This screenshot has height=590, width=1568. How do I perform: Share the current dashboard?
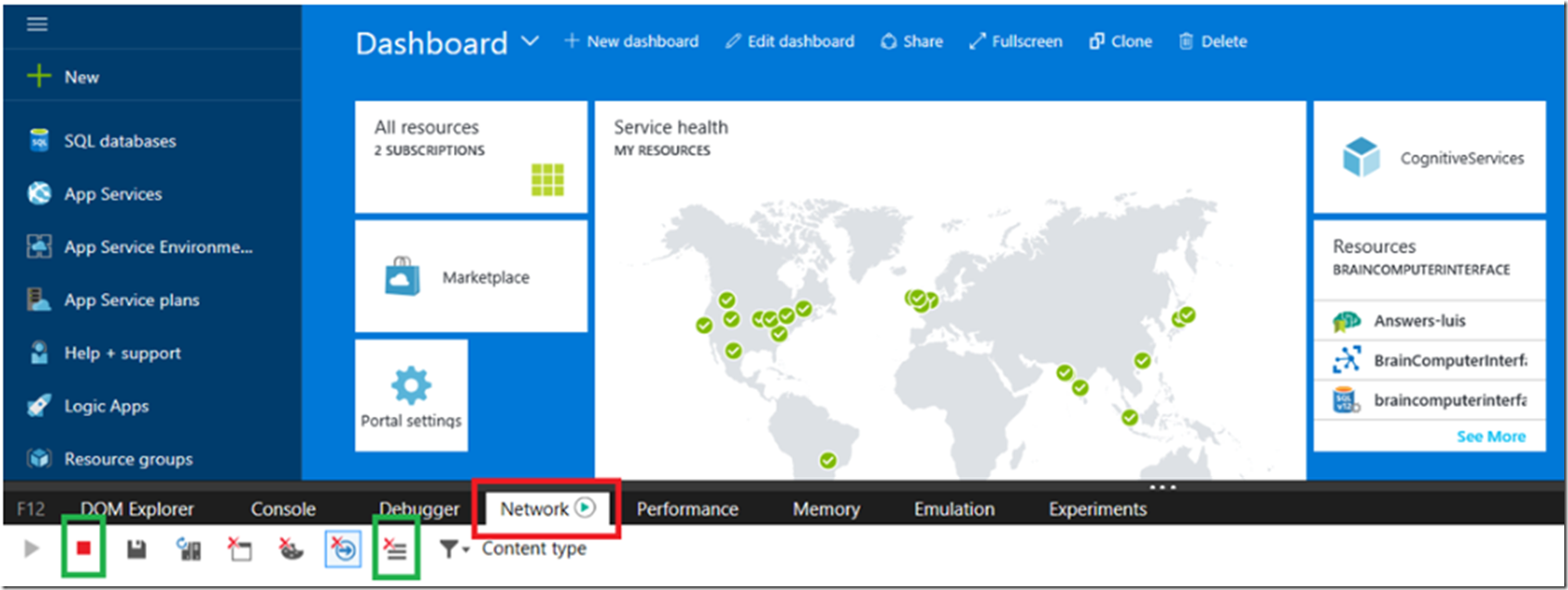pos(912,42)
